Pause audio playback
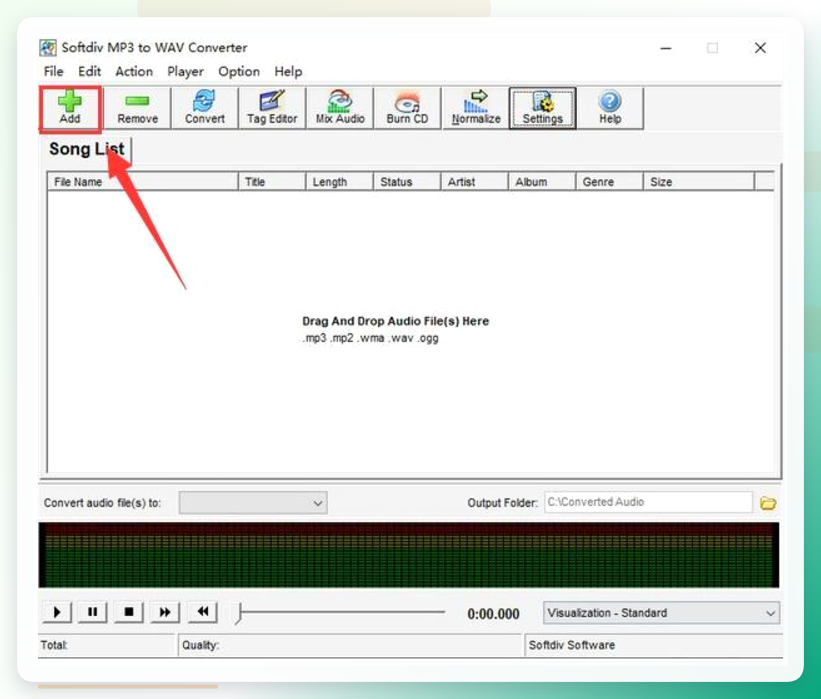Screen dimensions: 821x699 (x=93, y=612)
